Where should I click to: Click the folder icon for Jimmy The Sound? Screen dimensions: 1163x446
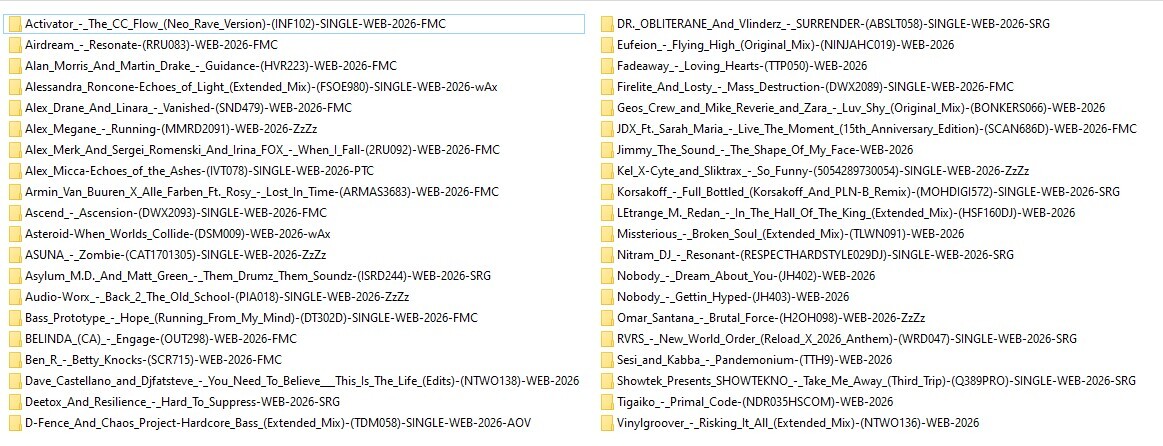click(607, 149)
